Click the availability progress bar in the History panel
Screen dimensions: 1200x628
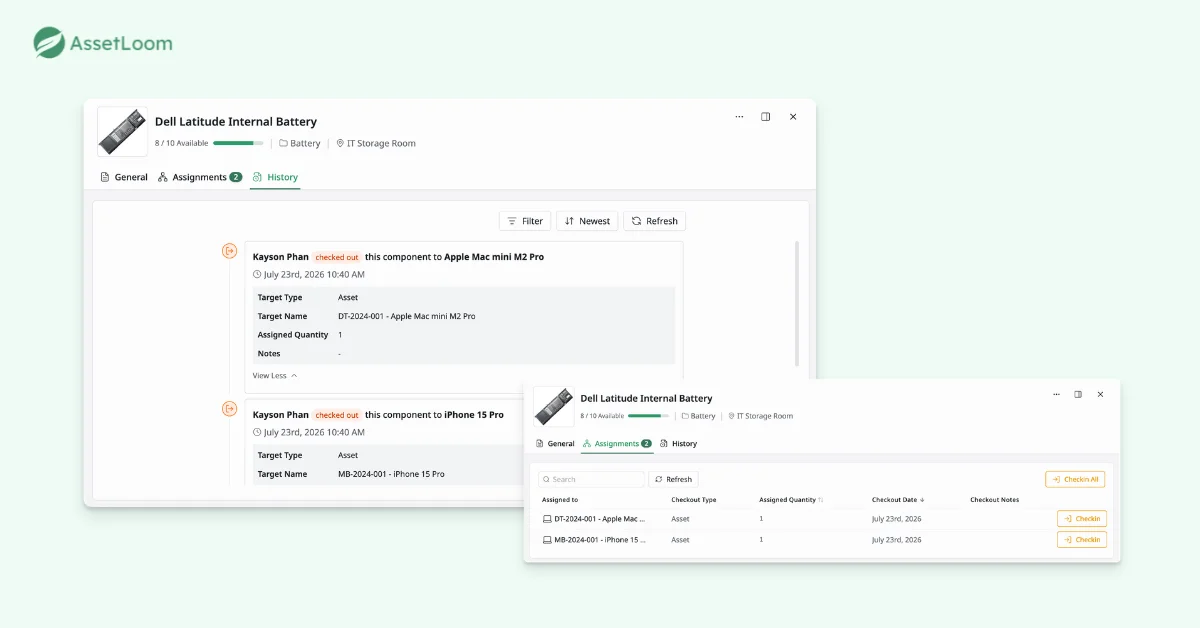point(238,143)
